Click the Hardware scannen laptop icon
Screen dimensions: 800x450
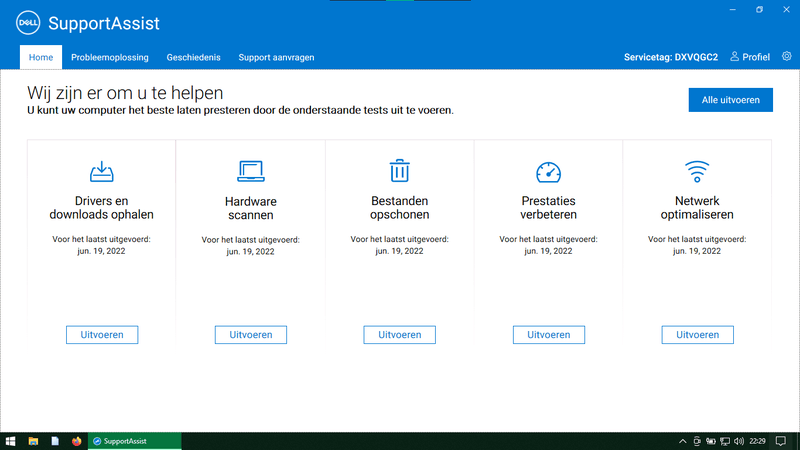click(251, 171)
